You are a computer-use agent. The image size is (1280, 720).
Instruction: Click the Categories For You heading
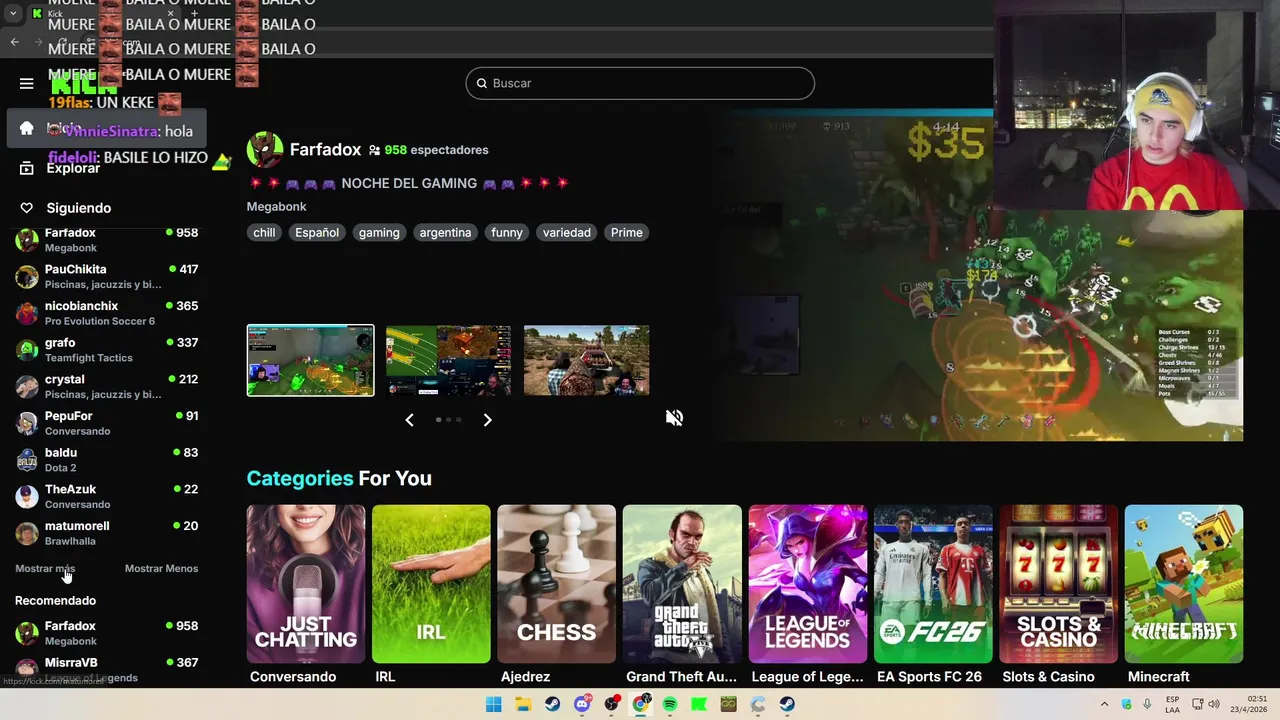tap(339, 478)
